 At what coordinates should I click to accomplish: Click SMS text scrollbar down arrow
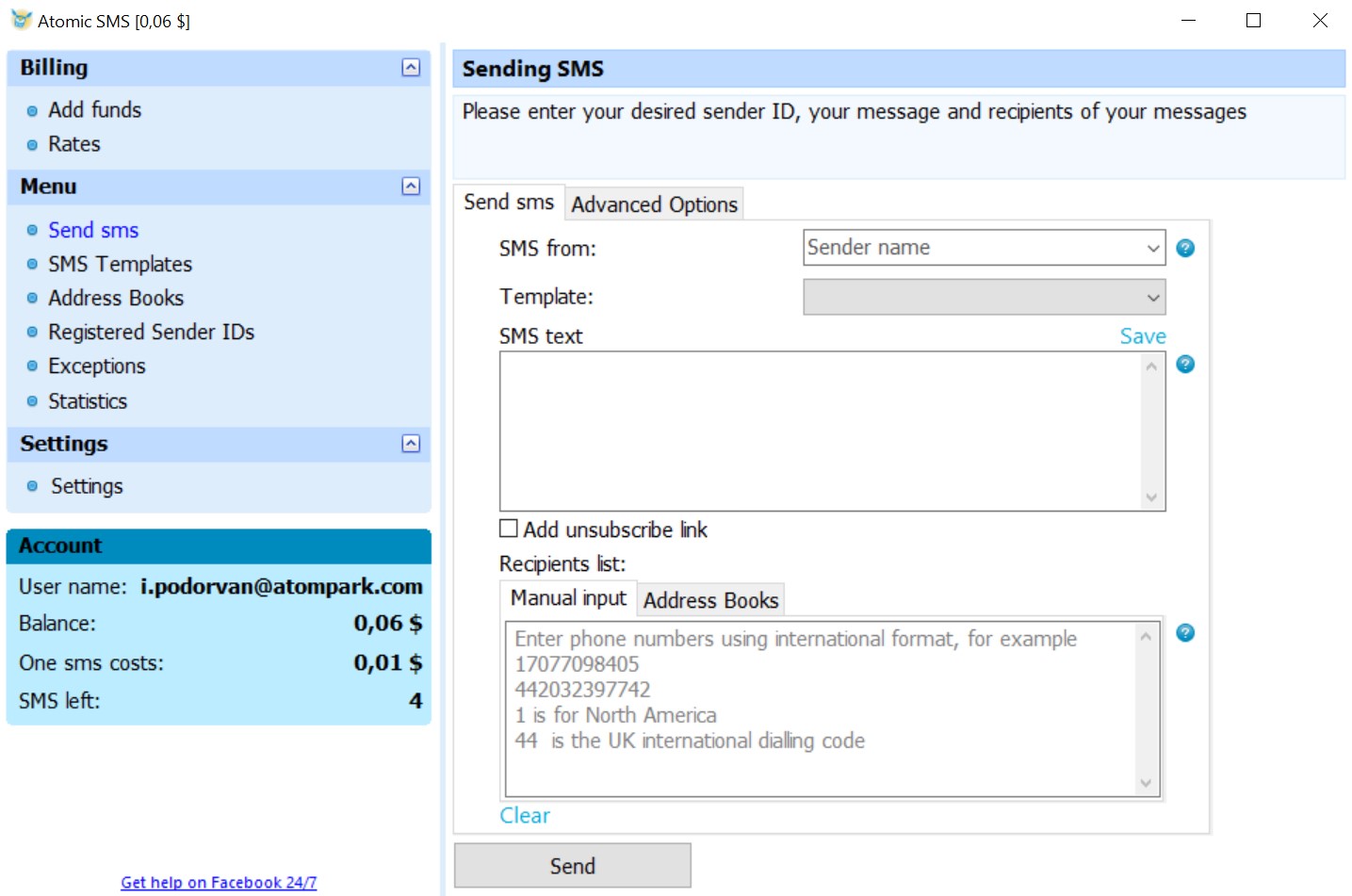(1151, 497)
